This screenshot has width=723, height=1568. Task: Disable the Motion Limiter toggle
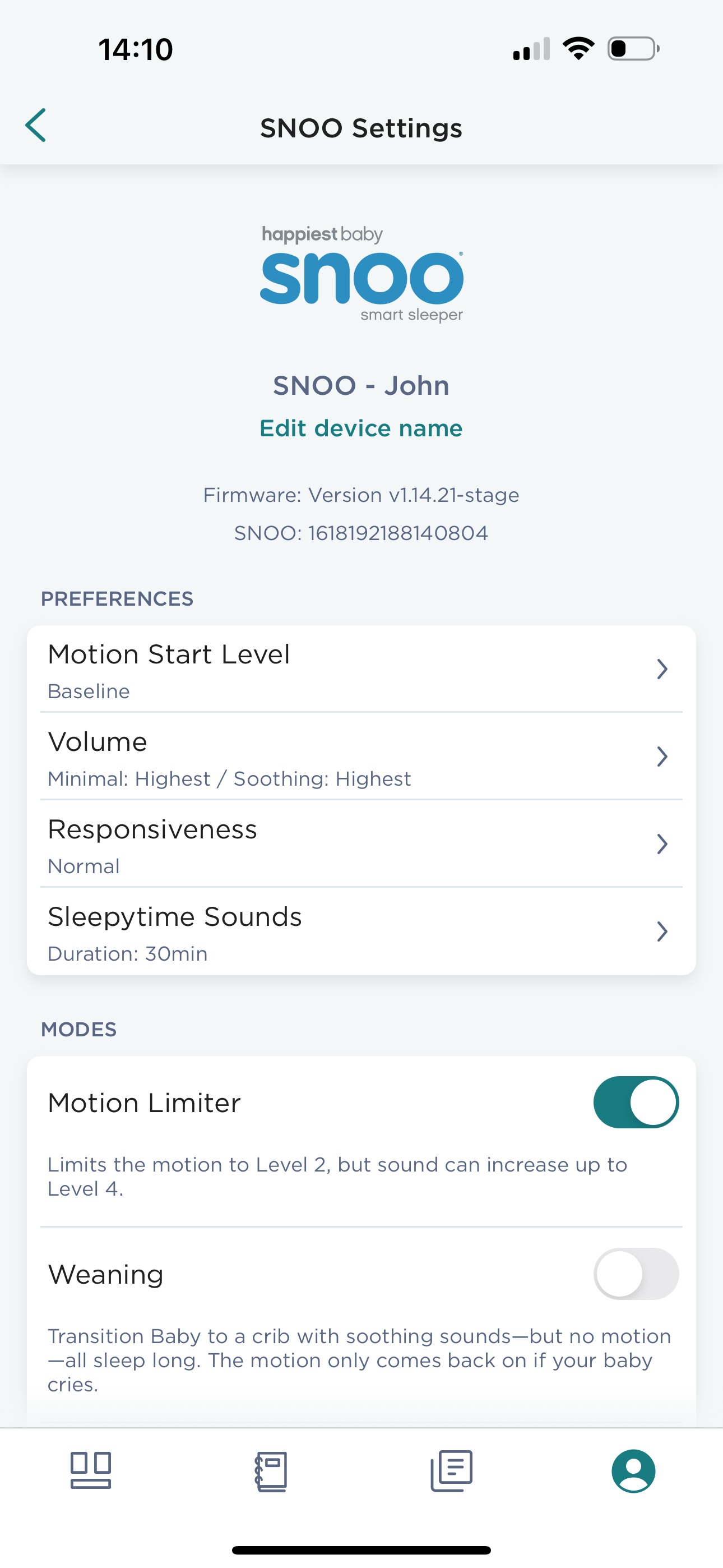pos(636,1103)
